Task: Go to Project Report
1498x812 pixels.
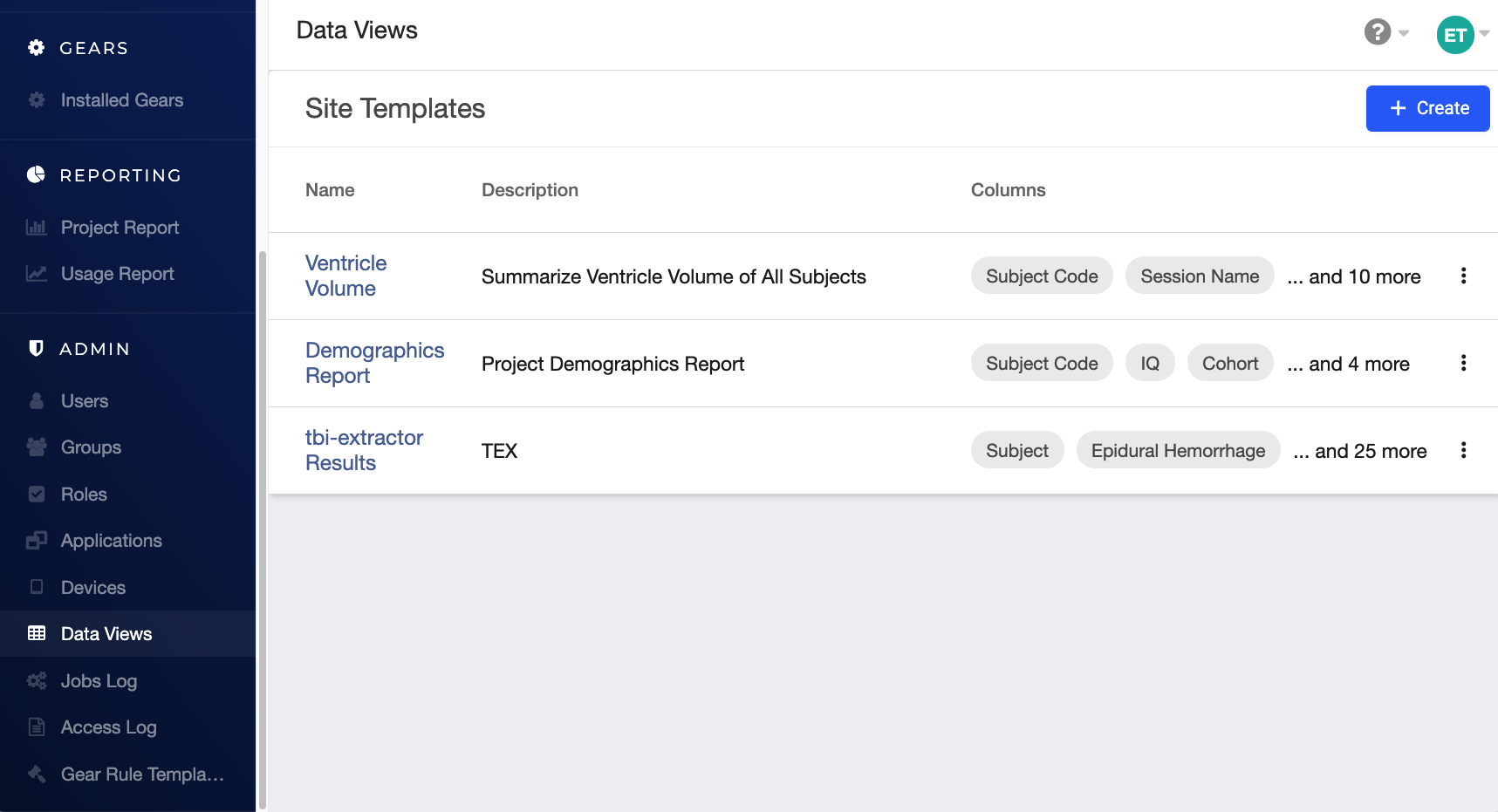Action: point(120,227)
